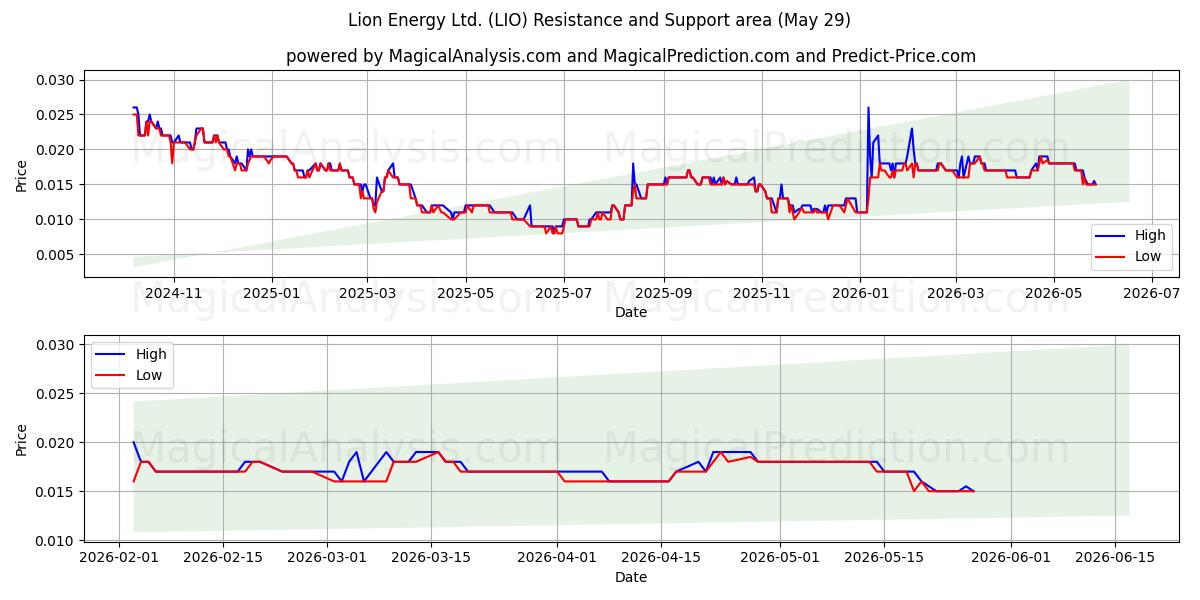Click the '2025-01' x-axis label

[273, 294]
